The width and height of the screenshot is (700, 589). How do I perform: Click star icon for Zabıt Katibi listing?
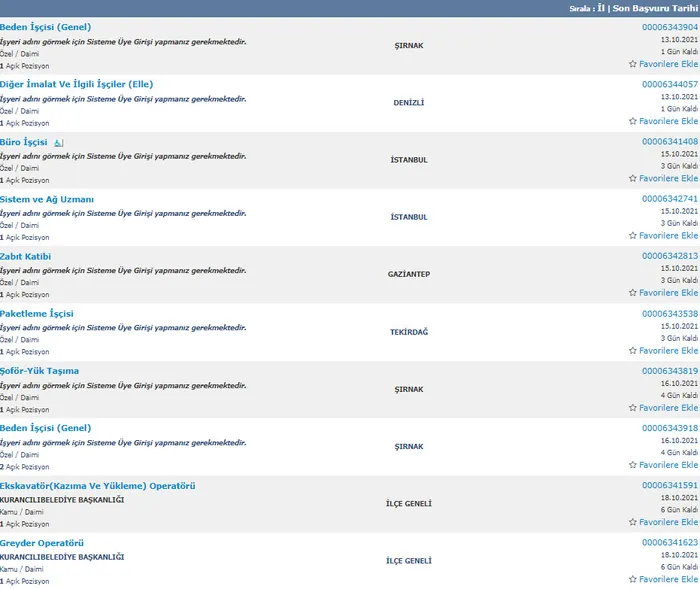click(632, 293)
